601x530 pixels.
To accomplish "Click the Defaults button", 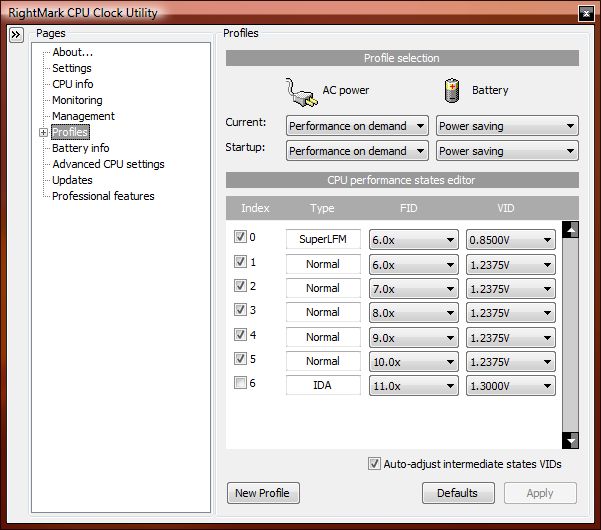I will (x=458, y=493).
